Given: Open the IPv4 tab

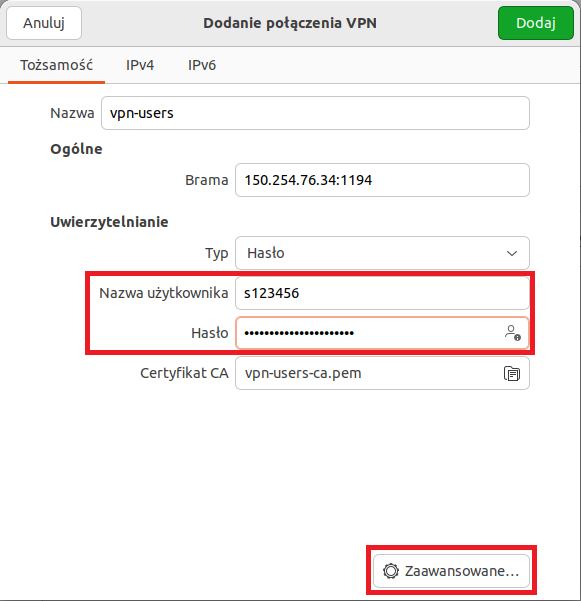Looking at the screenshot, I should point(140,65).
